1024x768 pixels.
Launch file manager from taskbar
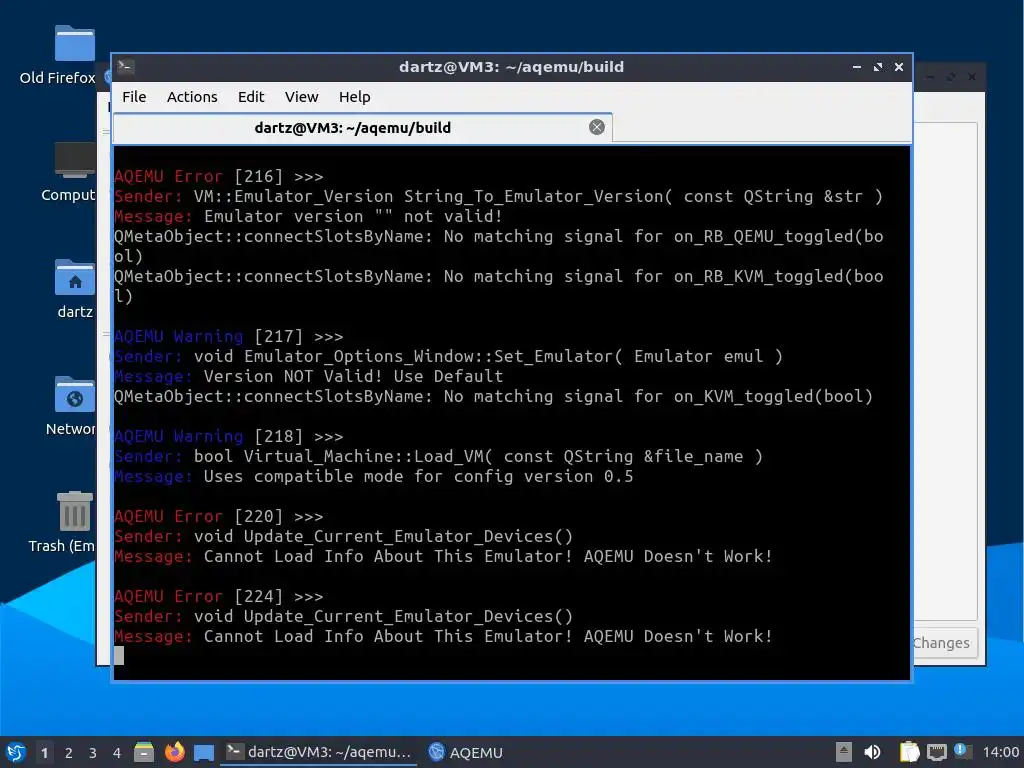coord(144,752)
